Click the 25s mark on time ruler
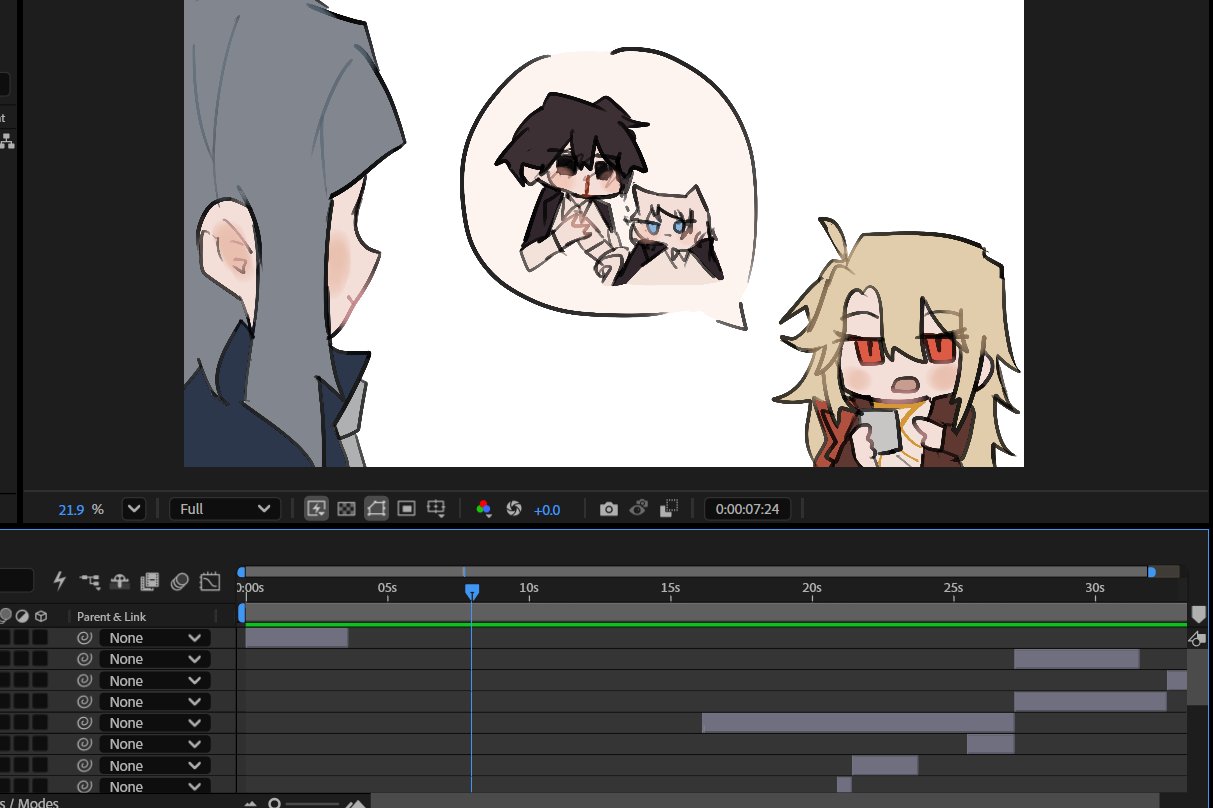Screen dimensions: 1213x808 point(954,587)
